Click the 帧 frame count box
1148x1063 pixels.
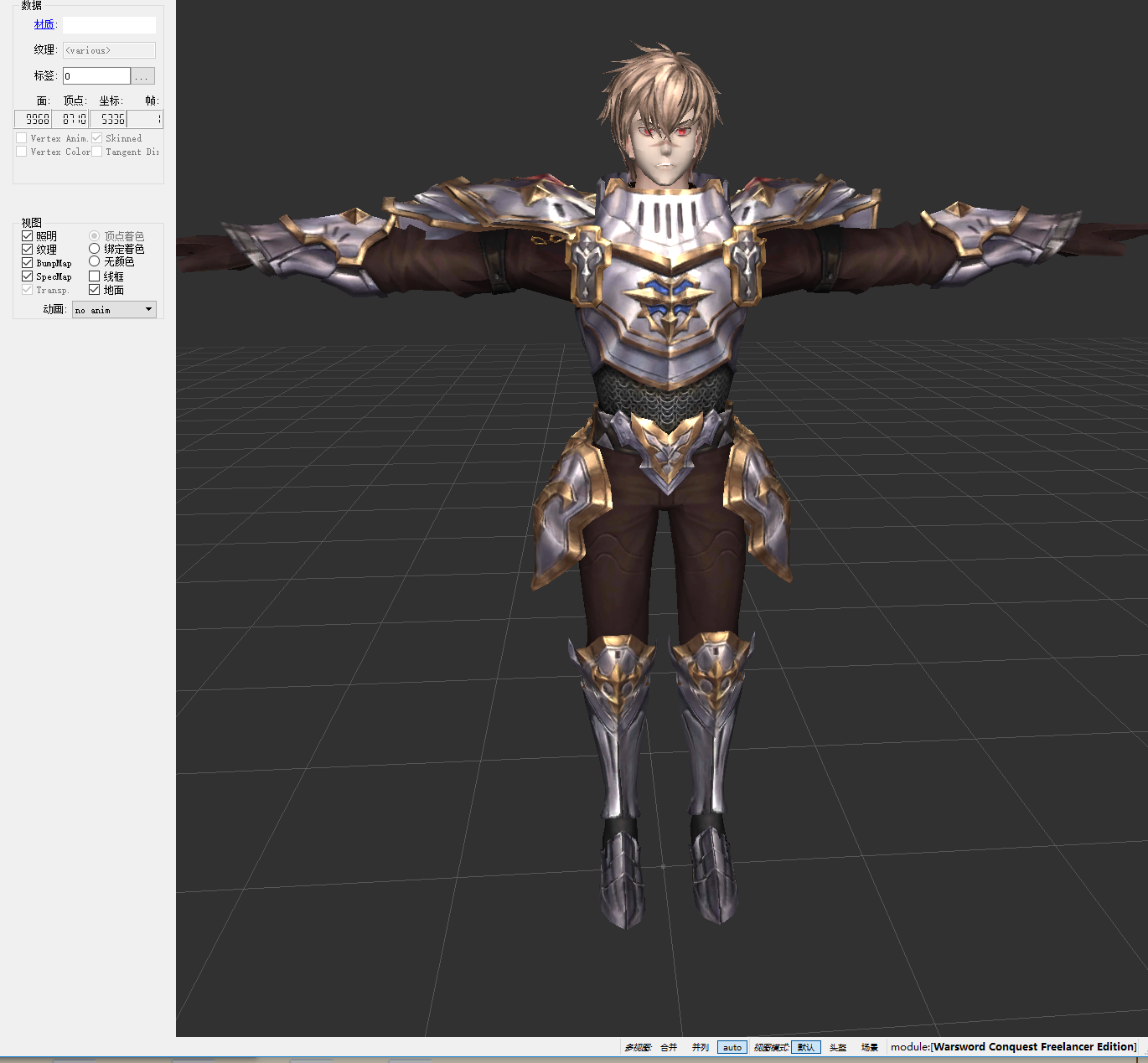click(x=144, y=119)
